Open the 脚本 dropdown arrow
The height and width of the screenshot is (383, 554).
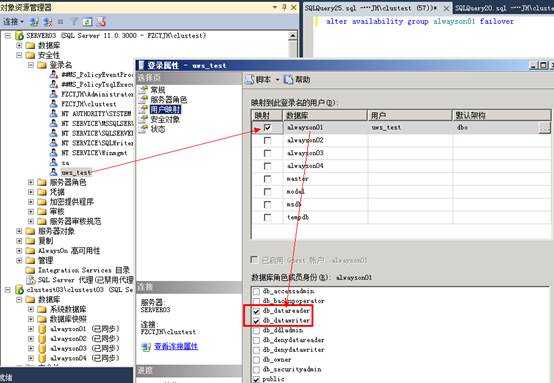click(x=277, y=80)
